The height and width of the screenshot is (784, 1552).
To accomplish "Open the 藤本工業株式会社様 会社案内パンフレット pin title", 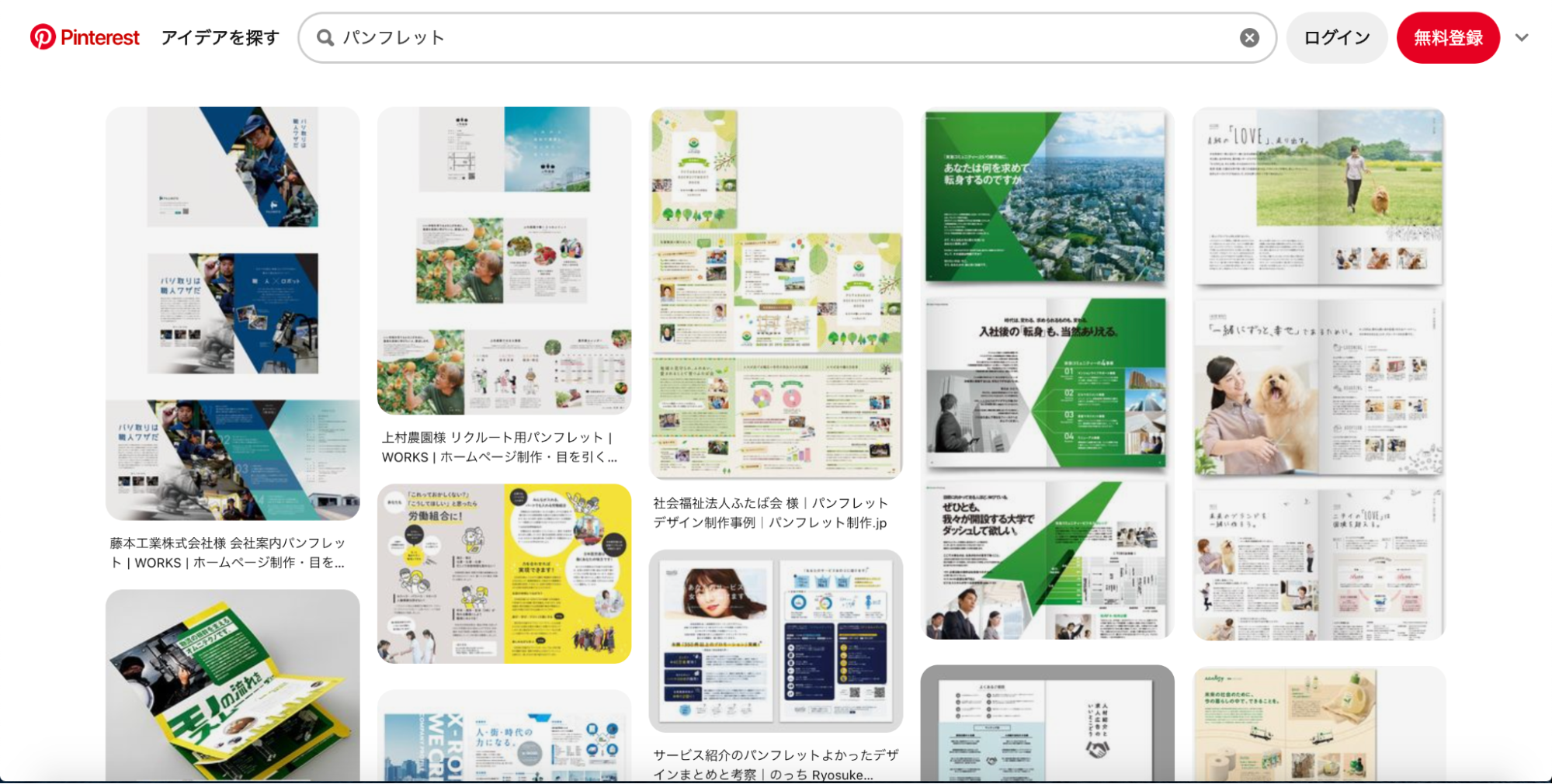I will [x=227, y=553].
